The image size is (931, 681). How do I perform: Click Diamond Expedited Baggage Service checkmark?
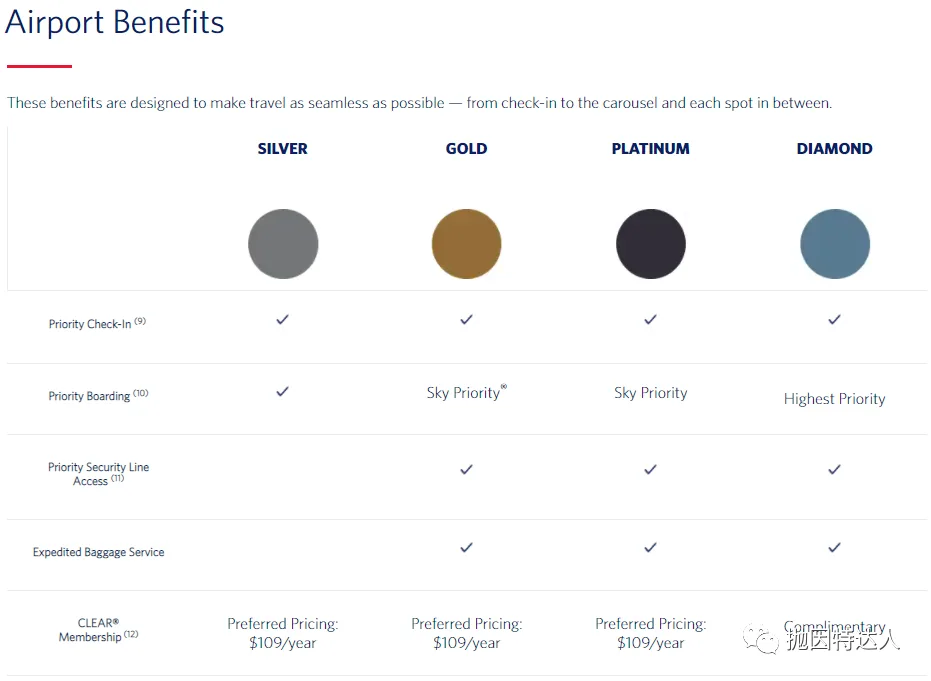835,547
